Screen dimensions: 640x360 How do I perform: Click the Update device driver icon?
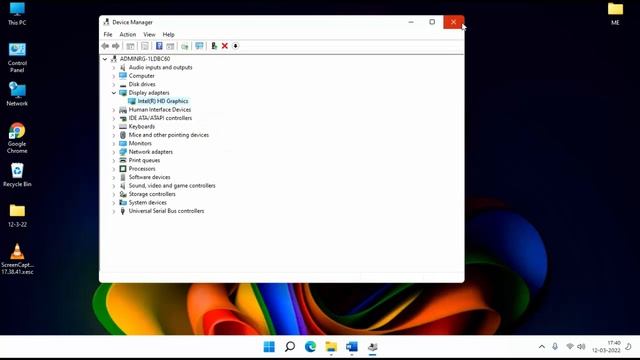coord(213,46)
